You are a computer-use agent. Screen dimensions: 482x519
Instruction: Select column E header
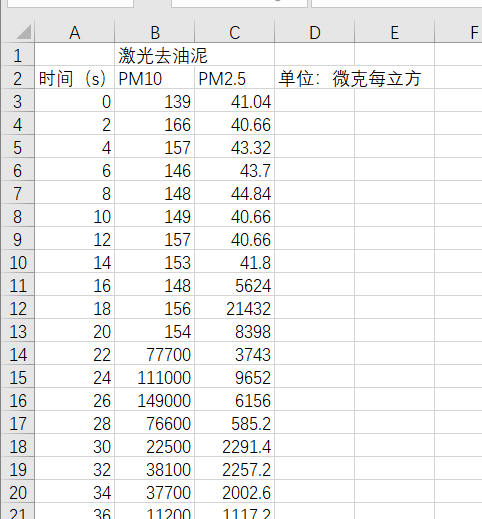pyautogui.click(x=395, y=32)
